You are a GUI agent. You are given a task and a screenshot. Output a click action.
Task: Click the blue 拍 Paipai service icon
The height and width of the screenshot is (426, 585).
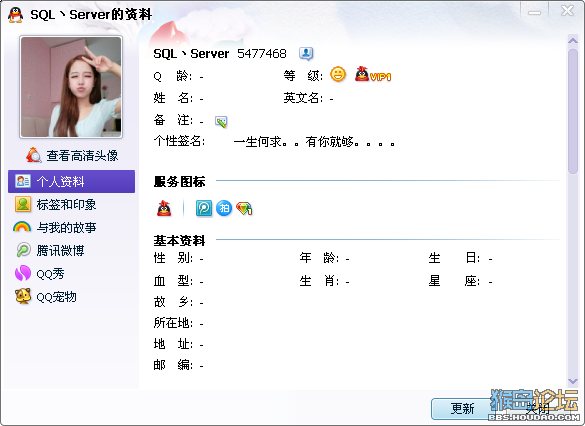(x=224, y=208)
